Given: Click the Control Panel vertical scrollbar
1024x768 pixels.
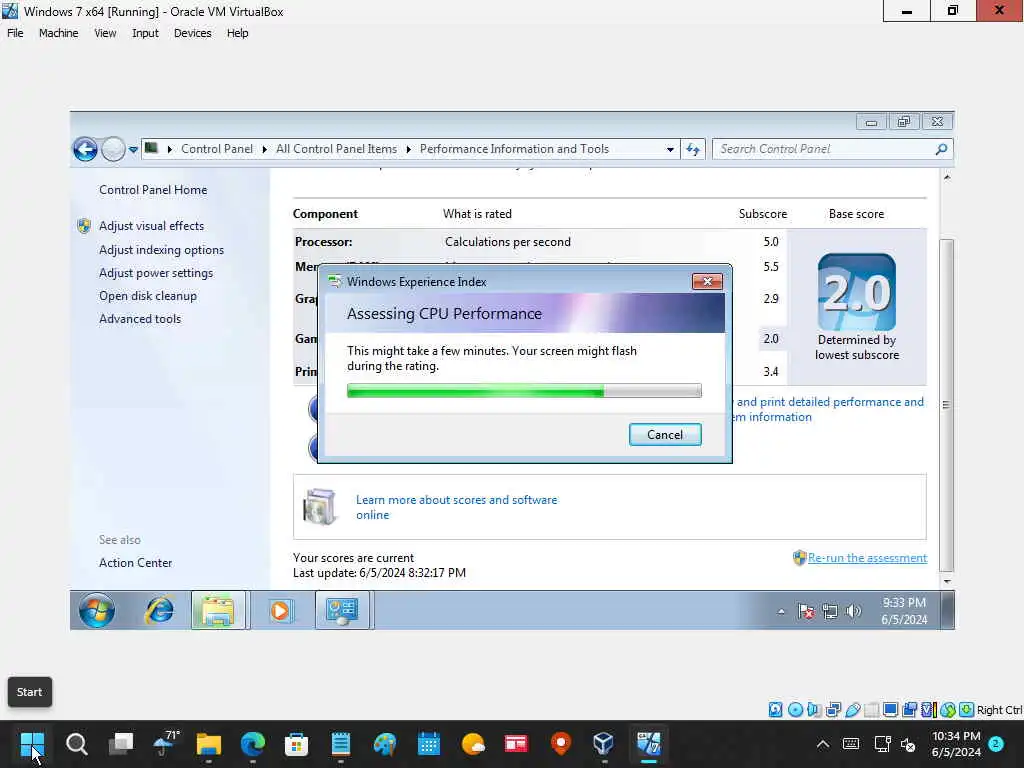Looking at the screenshot, I should pyautogui.click(x=946, y=405).
